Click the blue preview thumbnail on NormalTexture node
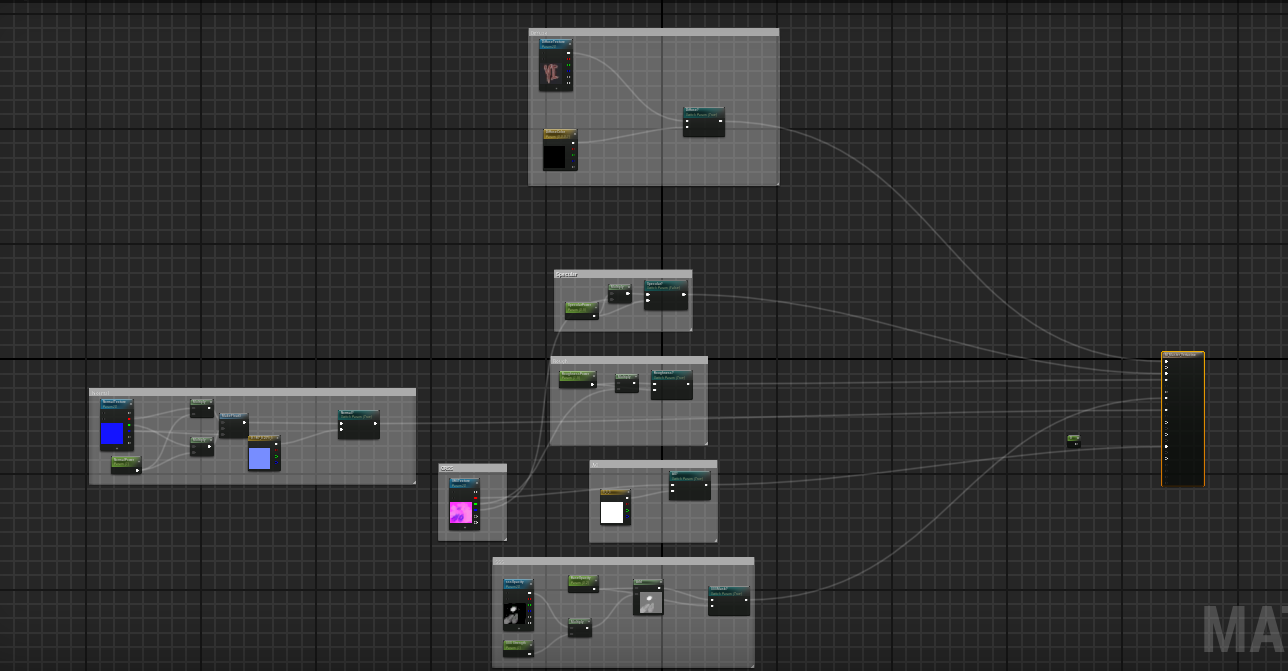1288x671 pixels. [x=112, y=433]
